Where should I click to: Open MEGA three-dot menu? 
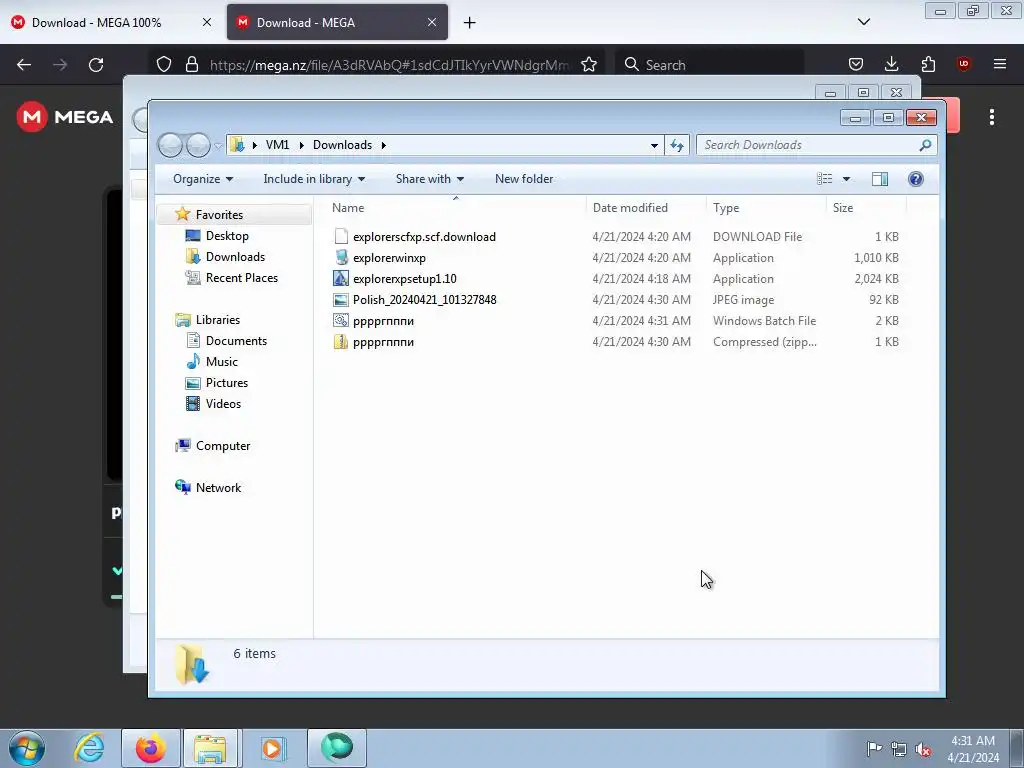pos(992,117)
